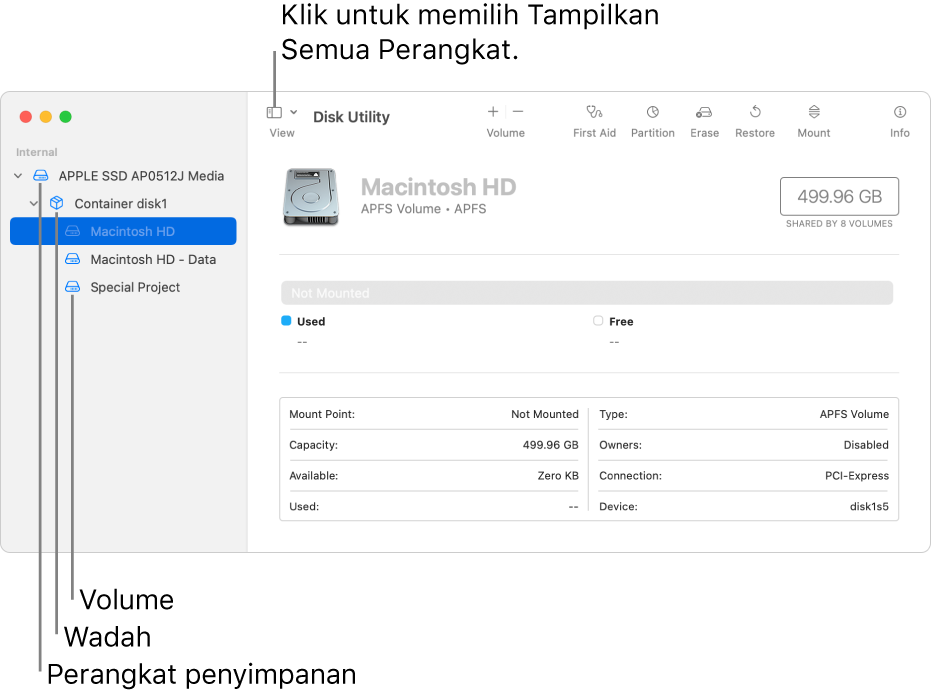931x697 pixels.
Task: Select Macintosh HD in the sidebar
Action: point(123,231)
